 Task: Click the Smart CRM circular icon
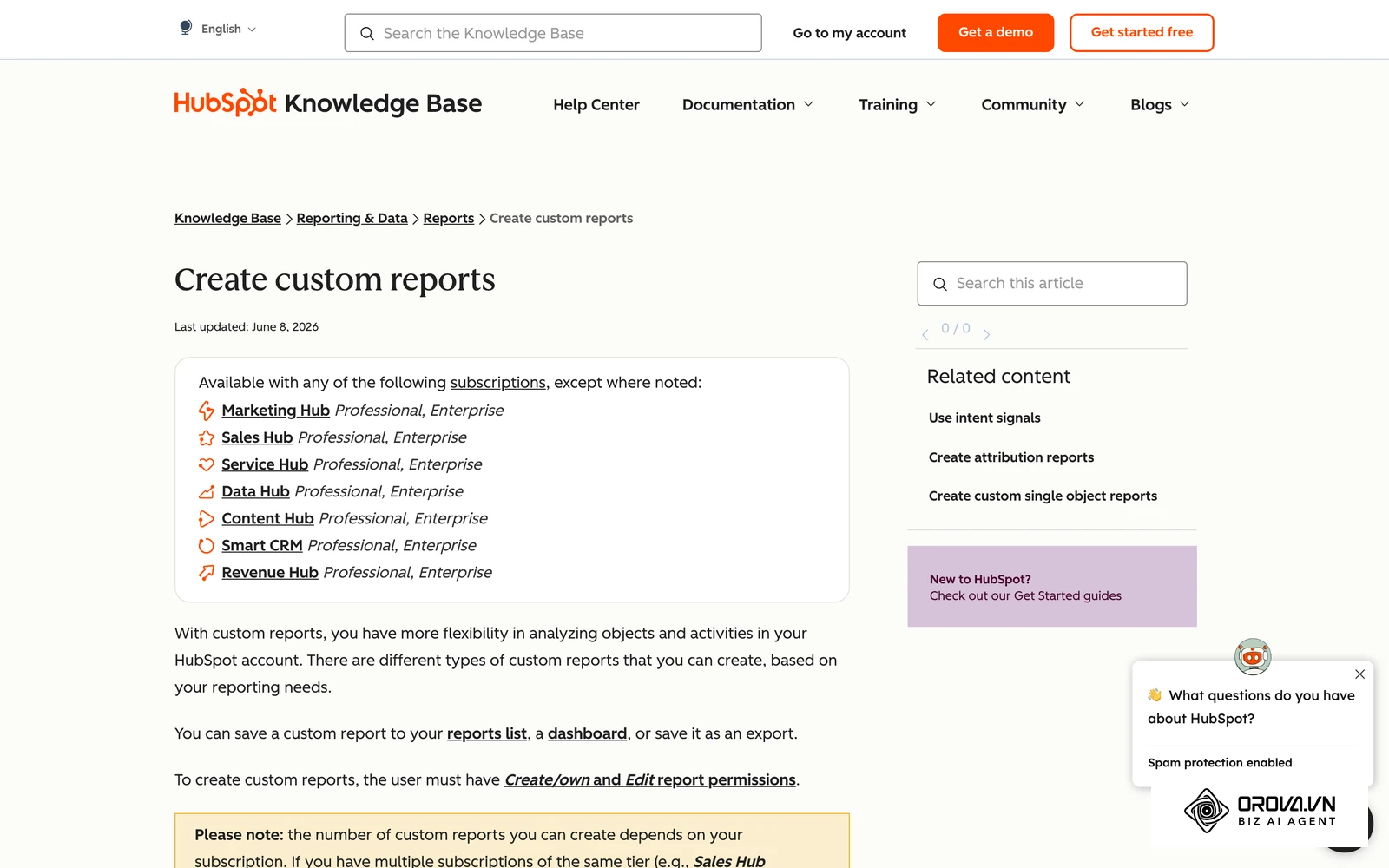point(206,545)
